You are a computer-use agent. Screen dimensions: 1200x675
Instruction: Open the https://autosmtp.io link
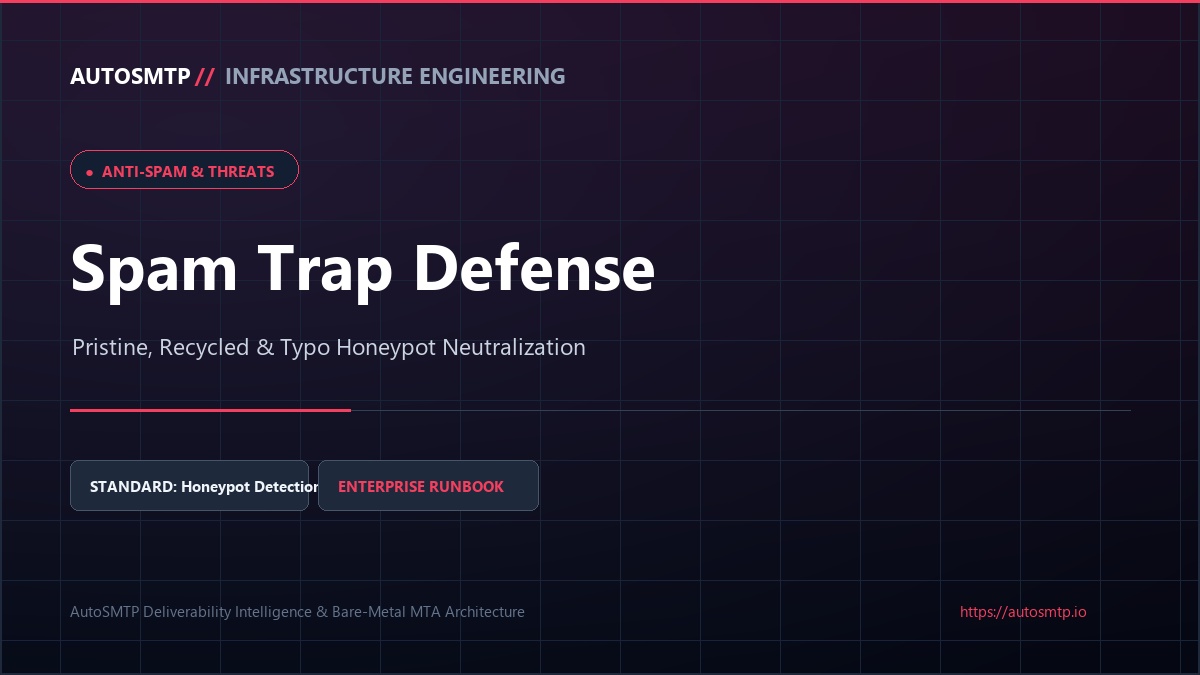1023,611
